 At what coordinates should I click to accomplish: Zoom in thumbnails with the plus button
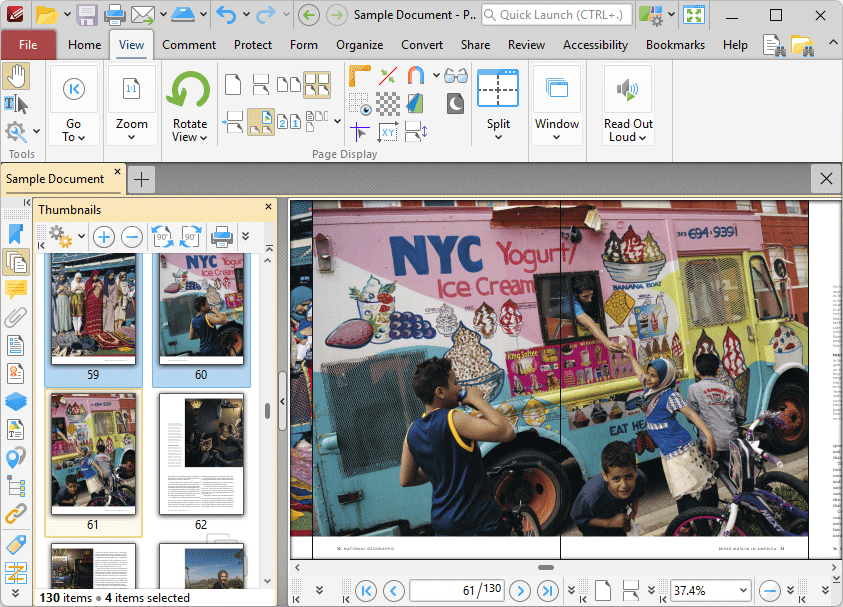click(x=103, y=237)
